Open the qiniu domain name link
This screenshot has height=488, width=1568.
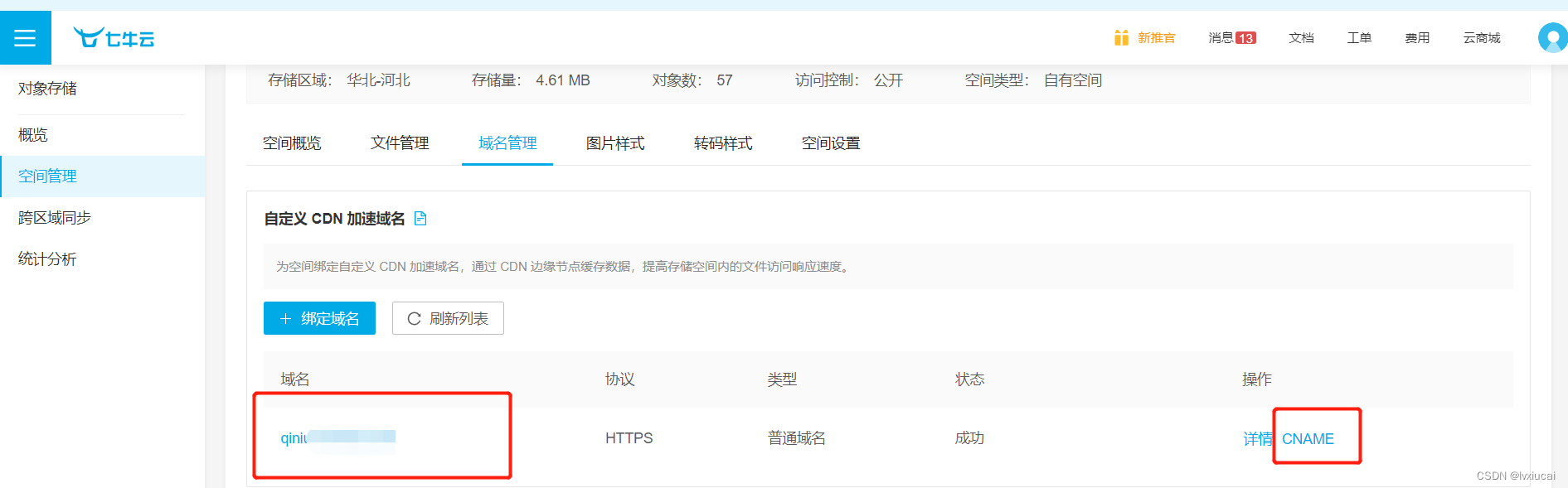pyautogui.click(x=337, y=437)
